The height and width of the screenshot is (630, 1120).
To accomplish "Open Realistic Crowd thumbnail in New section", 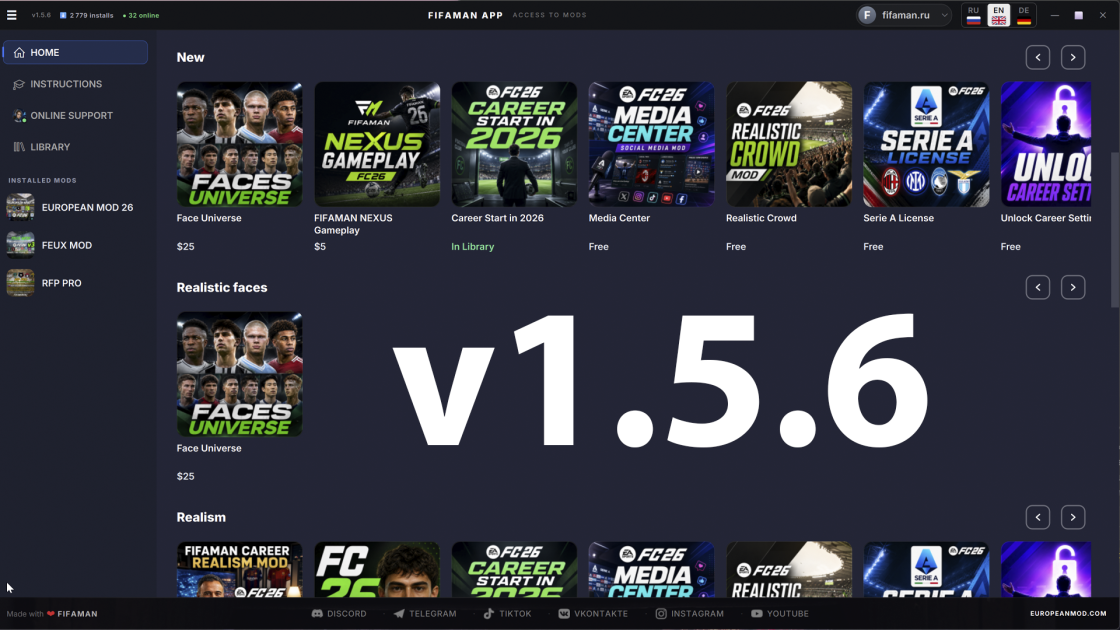I will point(789,144).
